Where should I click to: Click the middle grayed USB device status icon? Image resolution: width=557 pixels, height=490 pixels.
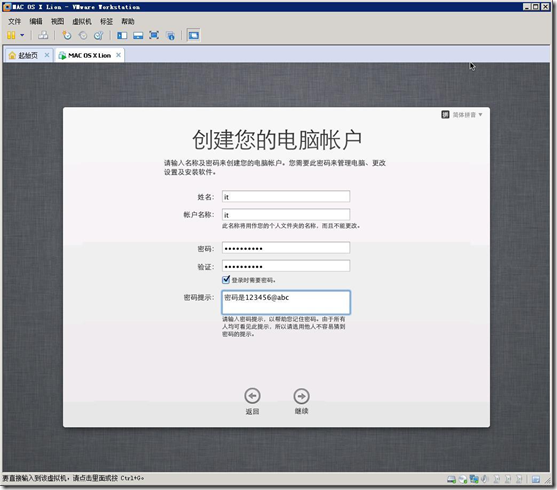pos(508,479)
